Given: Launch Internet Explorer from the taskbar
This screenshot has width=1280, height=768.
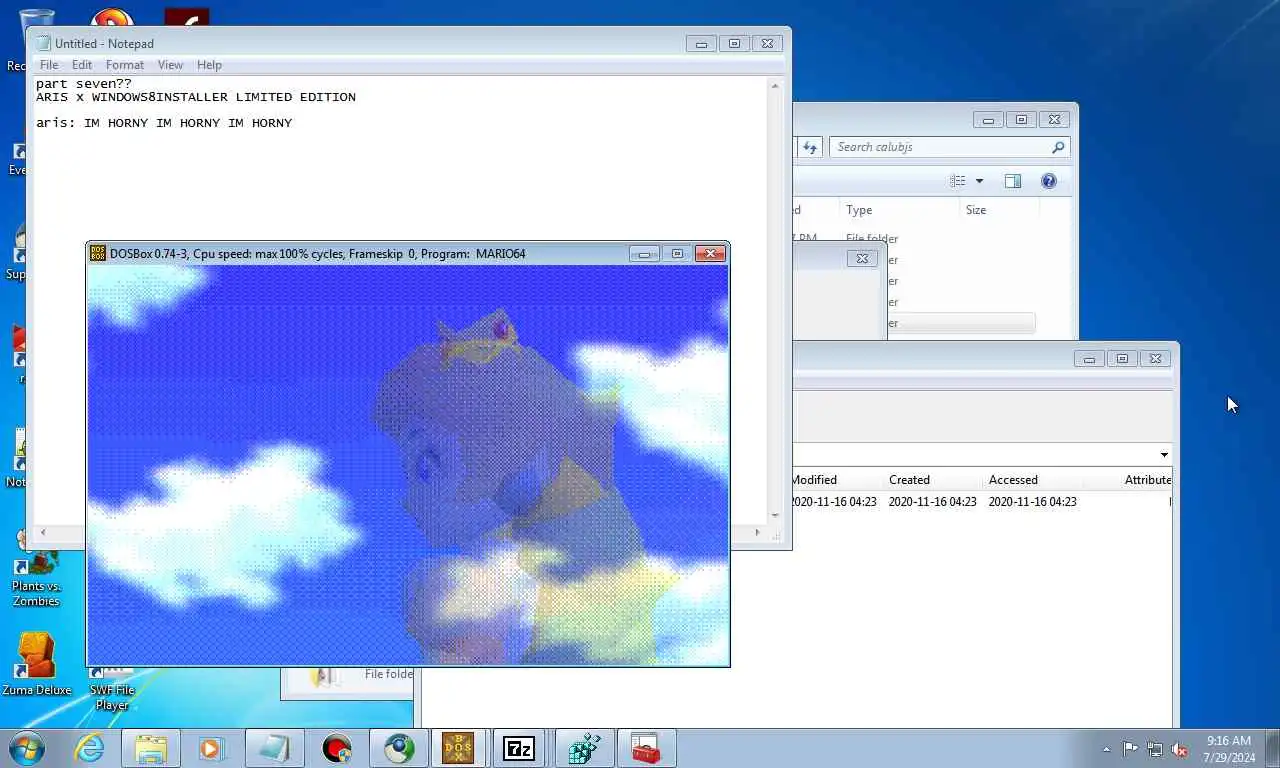Looking at the screenshot, I should tap(90, 748).
